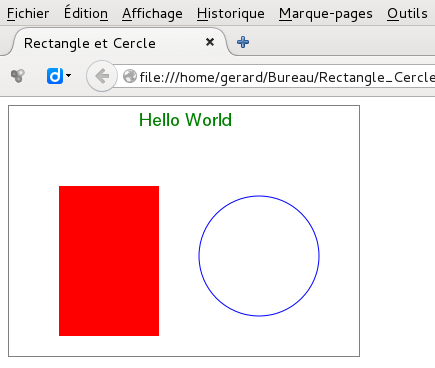This screenshot has height=368, width=435.
Task: Close the Rectangle et Cercle tab
Action: click(x=210, y=42)
